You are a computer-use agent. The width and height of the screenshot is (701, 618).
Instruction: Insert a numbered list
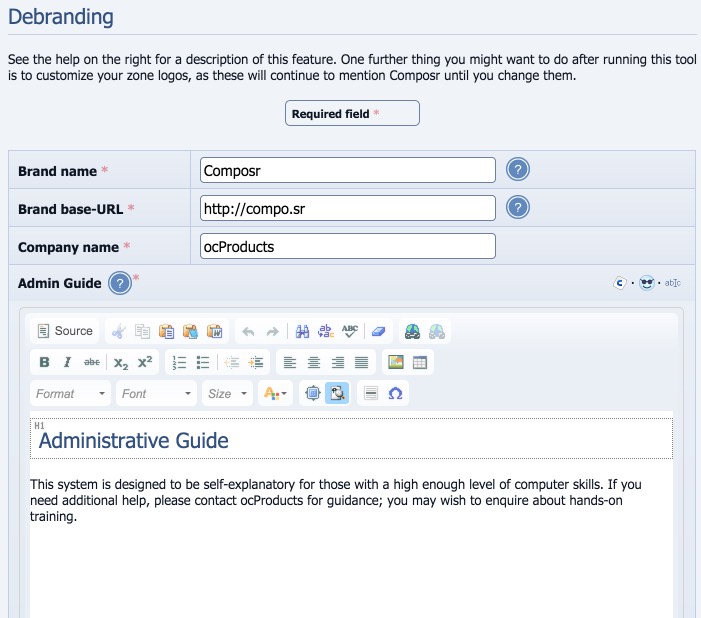click(179, 362)
